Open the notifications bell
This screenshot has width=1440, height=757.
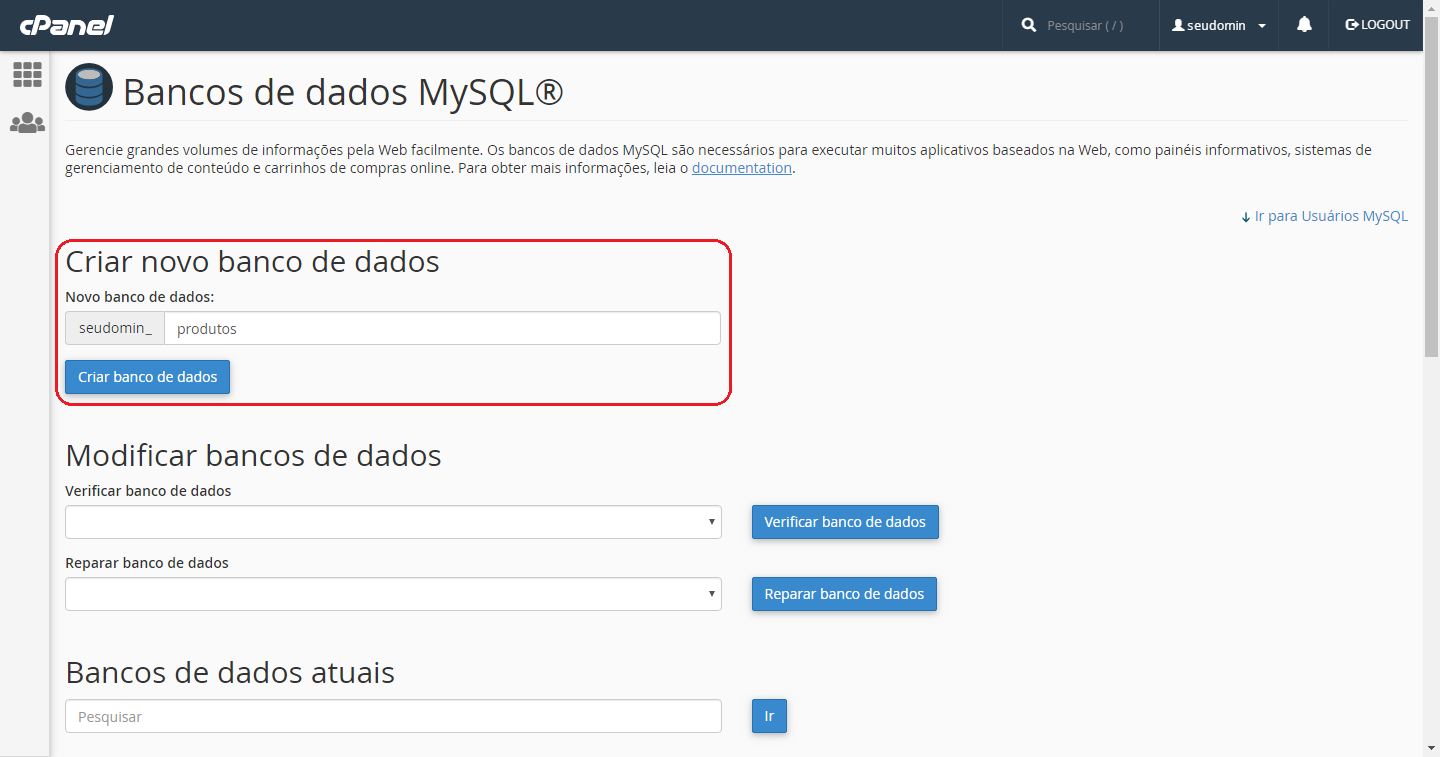1304,25
